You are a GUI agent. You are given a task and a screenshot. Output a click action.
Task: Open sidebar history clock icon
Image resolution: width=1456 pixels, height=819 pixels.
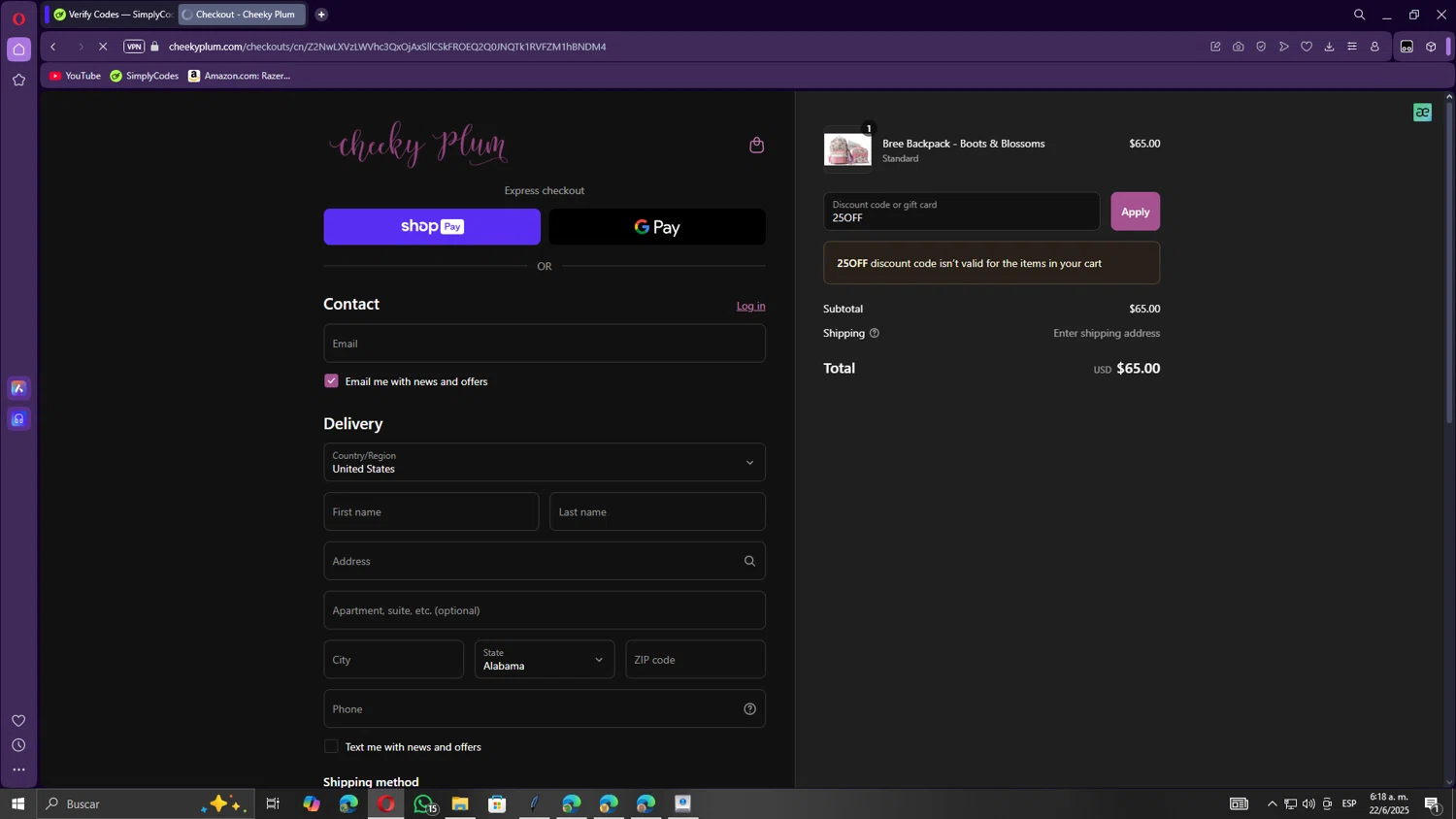18,745
